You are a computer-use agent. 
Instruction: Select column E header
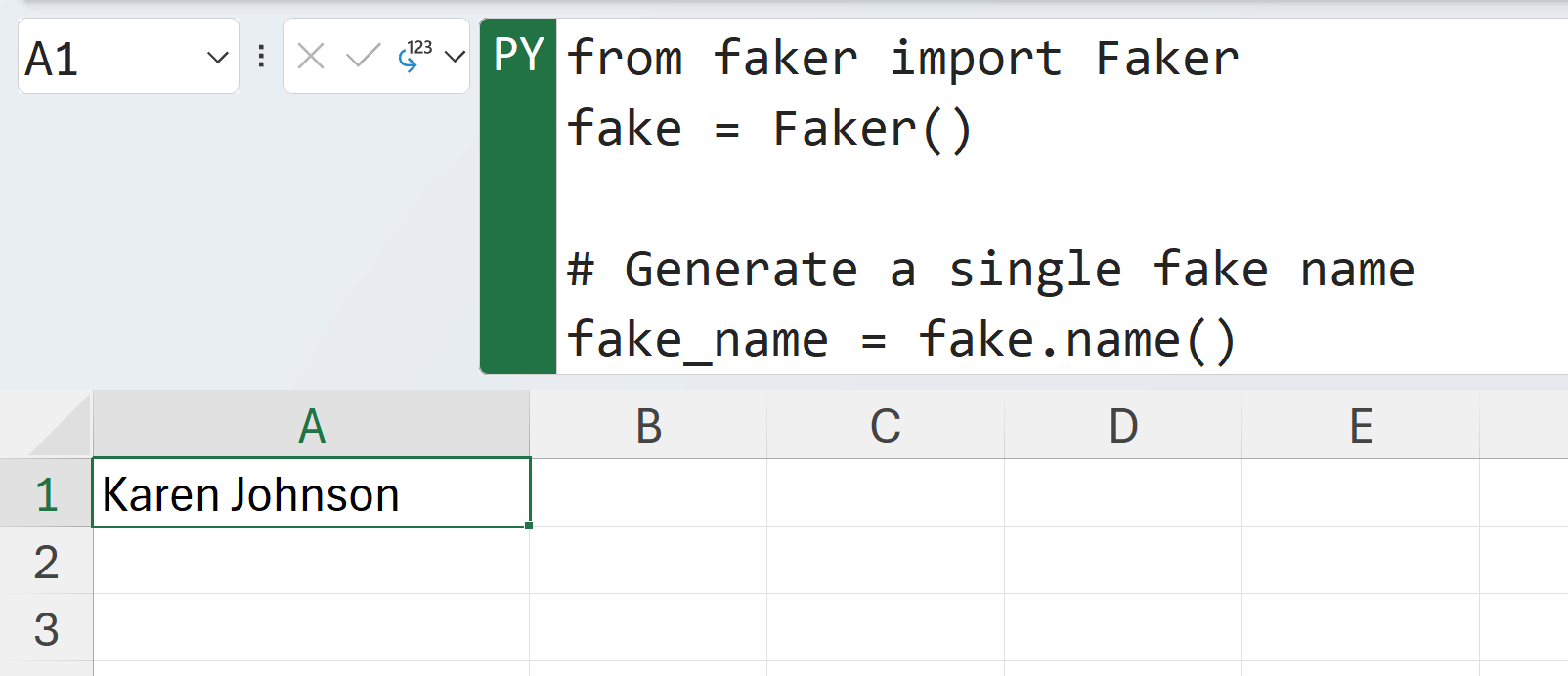(x=1361, y=426)
